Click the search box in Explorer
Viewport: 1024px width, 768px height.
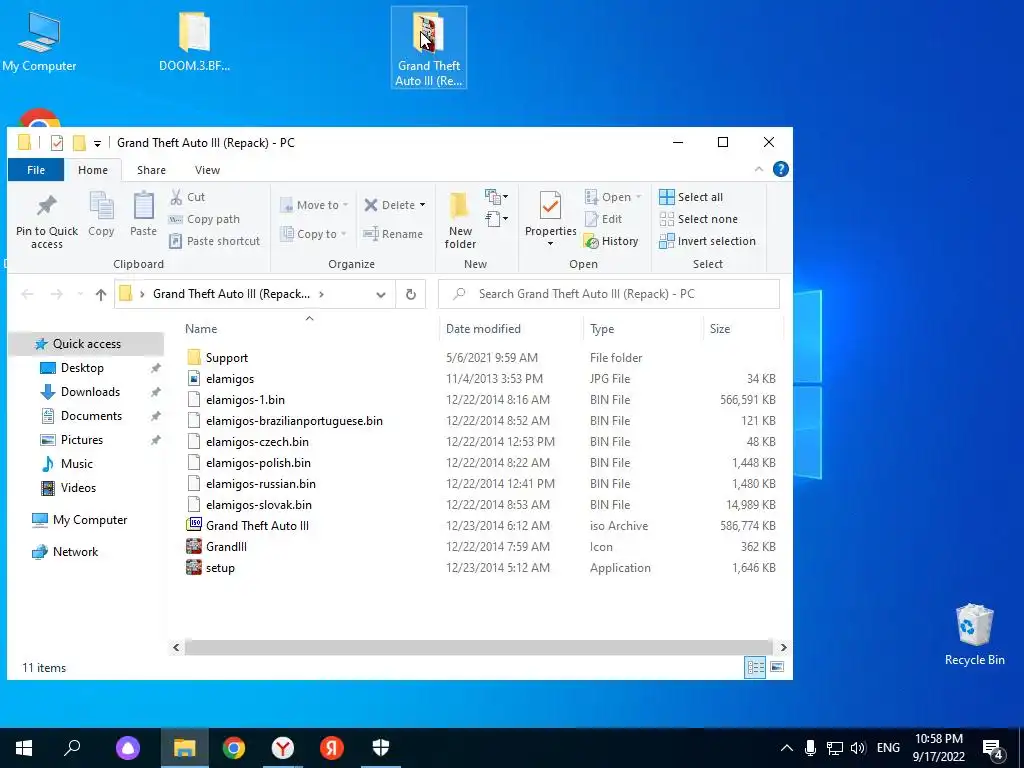[609, 294]
